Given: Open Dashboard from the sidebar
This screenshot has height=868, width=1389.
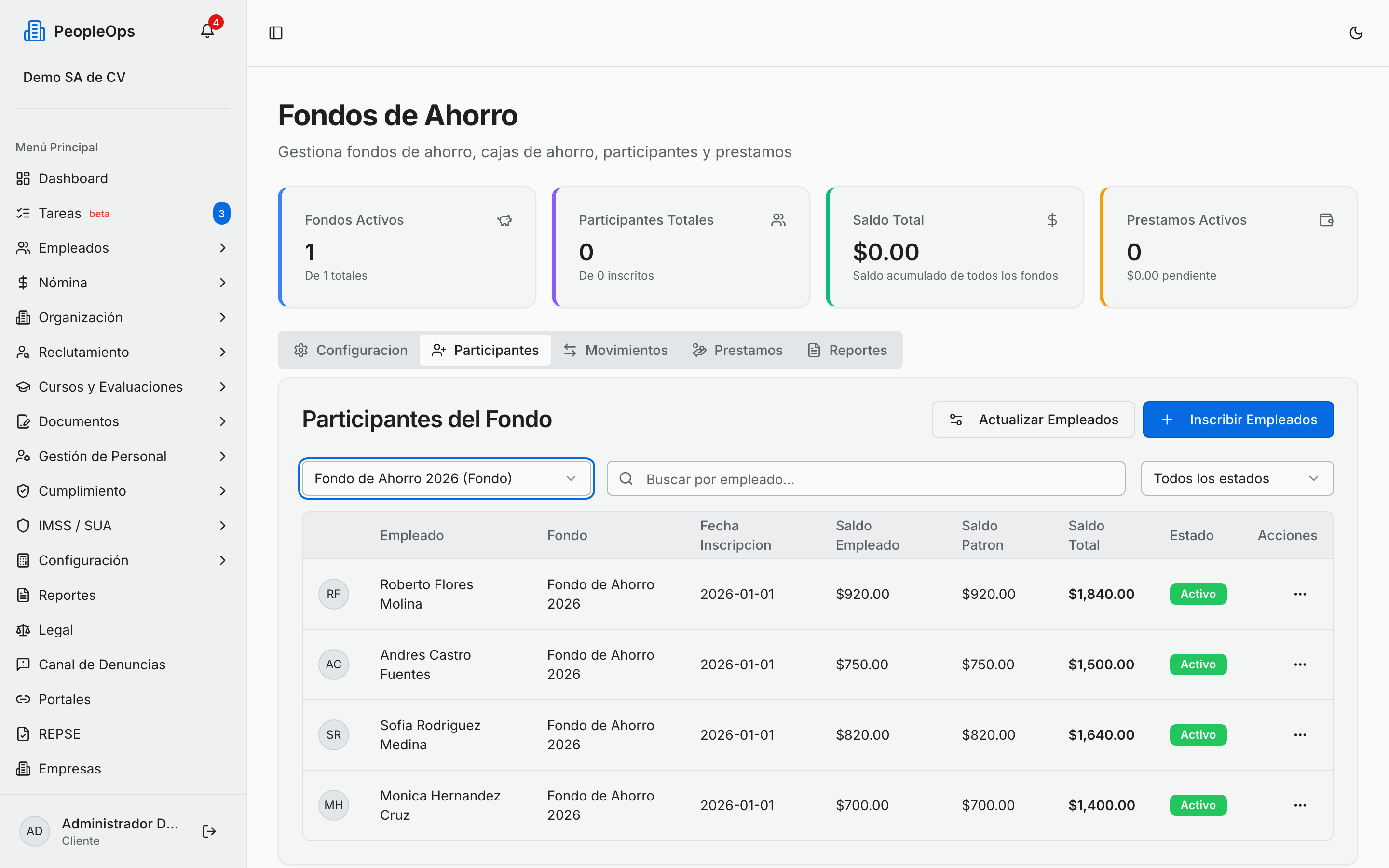Looking at the screenshot, I should coord(123,178).
